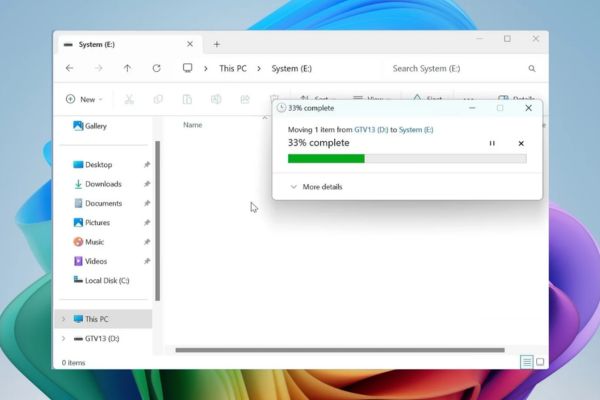The width and height of the screenshot is (600, 400).
Task: Open the Documents quick access folder
Action: pos(98,203)
